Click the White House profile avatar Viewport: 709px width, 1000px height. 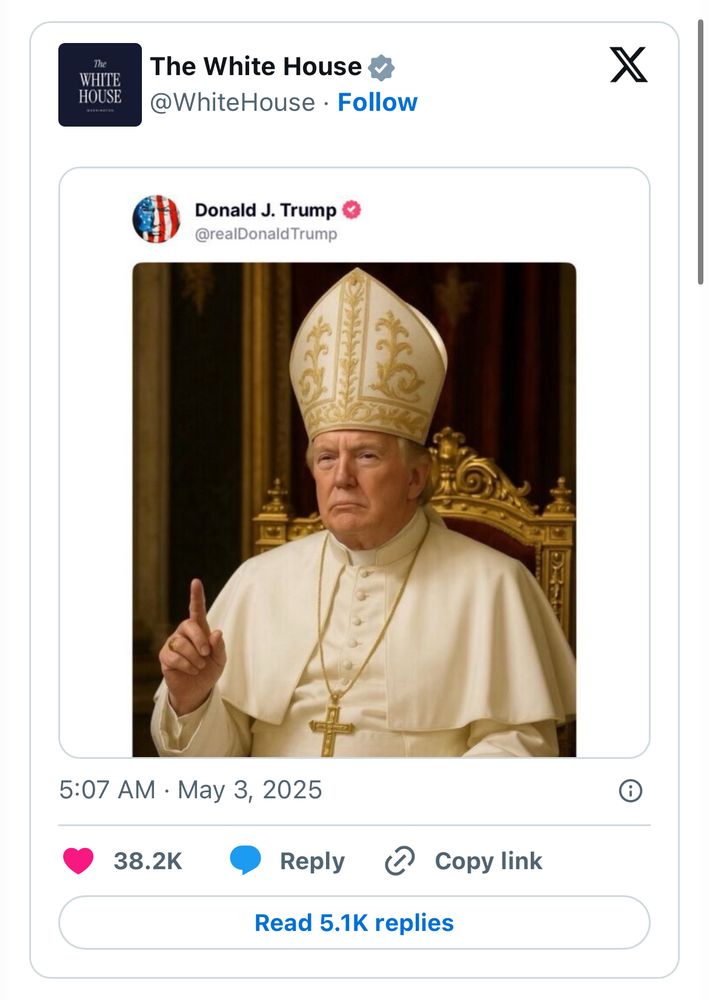tap(100, 84)
